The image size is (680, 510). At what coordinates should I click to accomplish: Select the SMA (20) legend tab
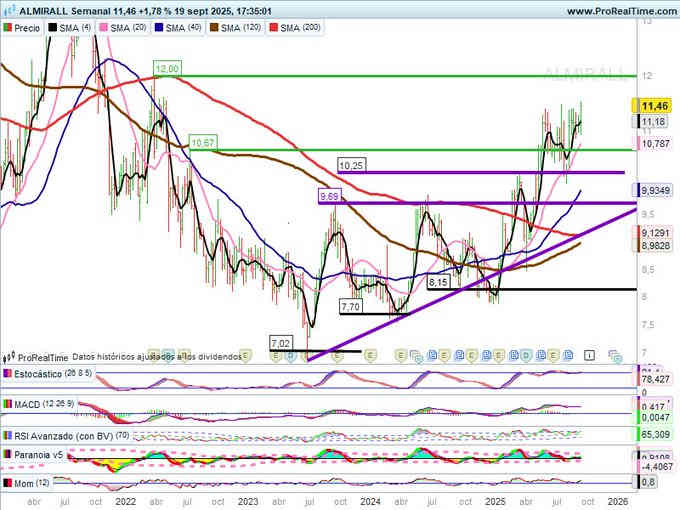click(x=123, y=28)
